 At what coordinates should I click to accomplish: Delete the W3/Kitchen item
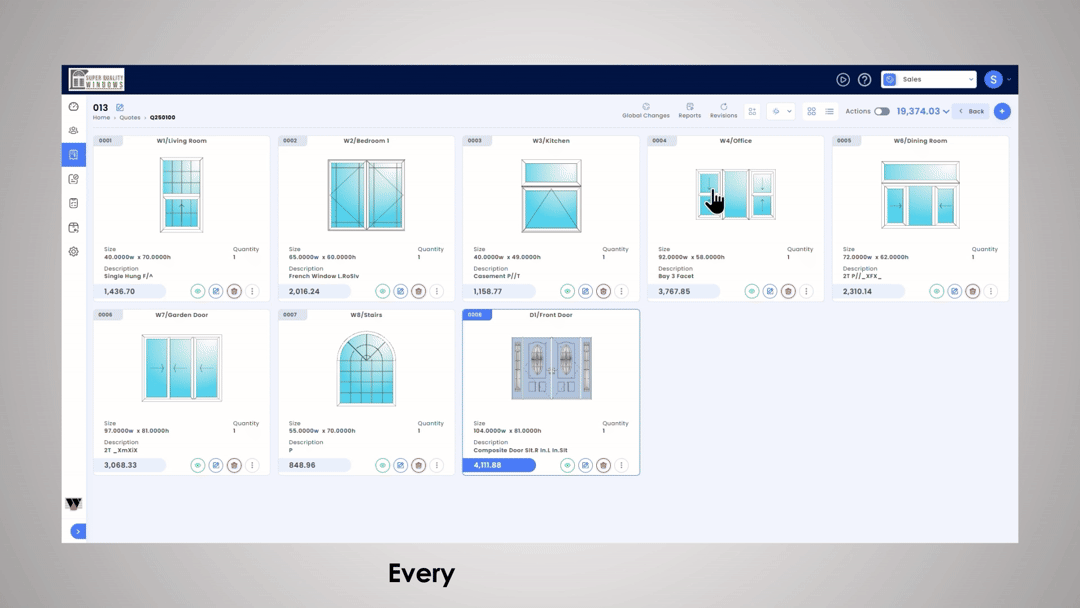tap(603, 291)
